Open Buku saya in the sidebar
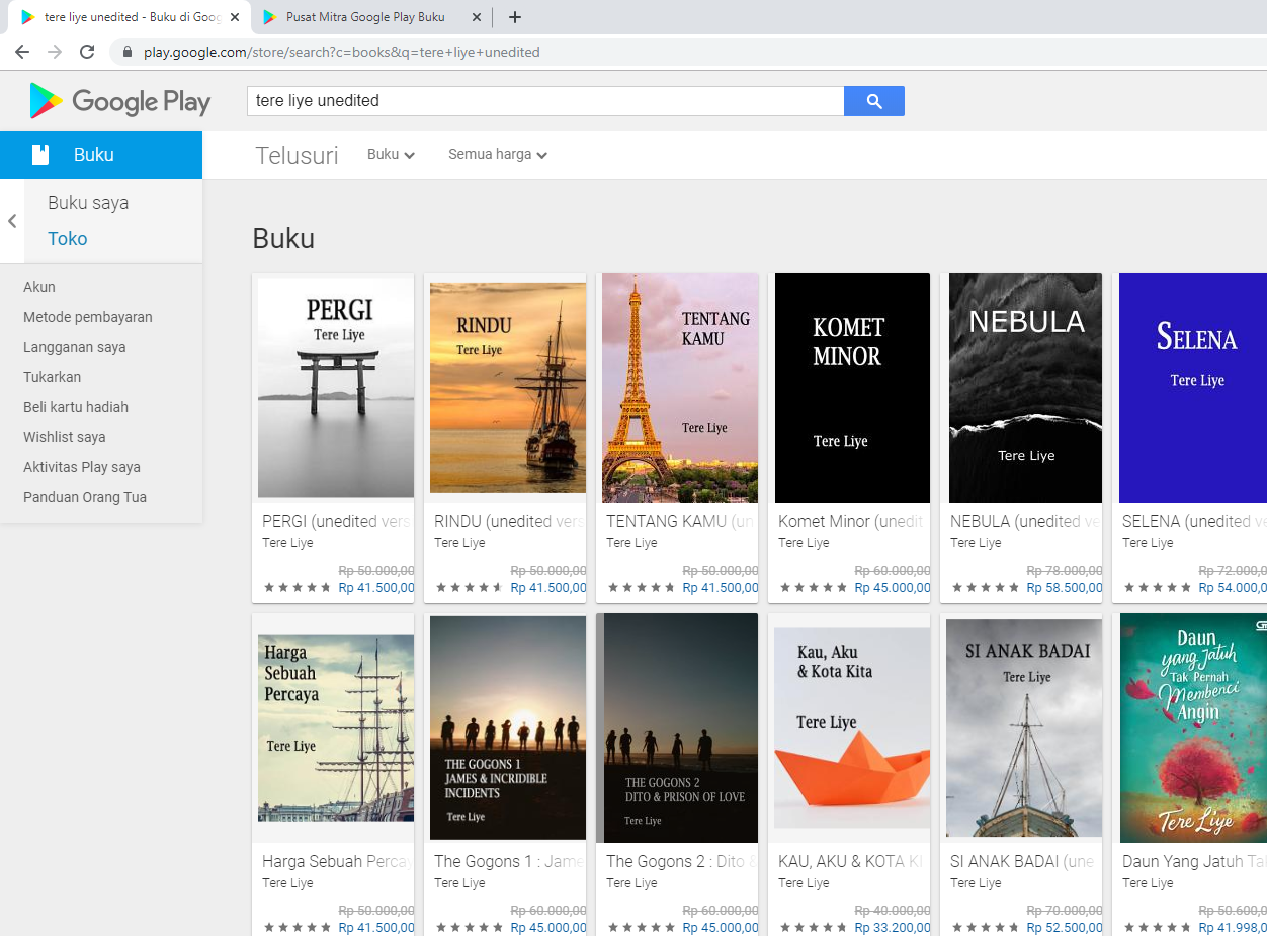The image size is (1267, 936). 89,203
